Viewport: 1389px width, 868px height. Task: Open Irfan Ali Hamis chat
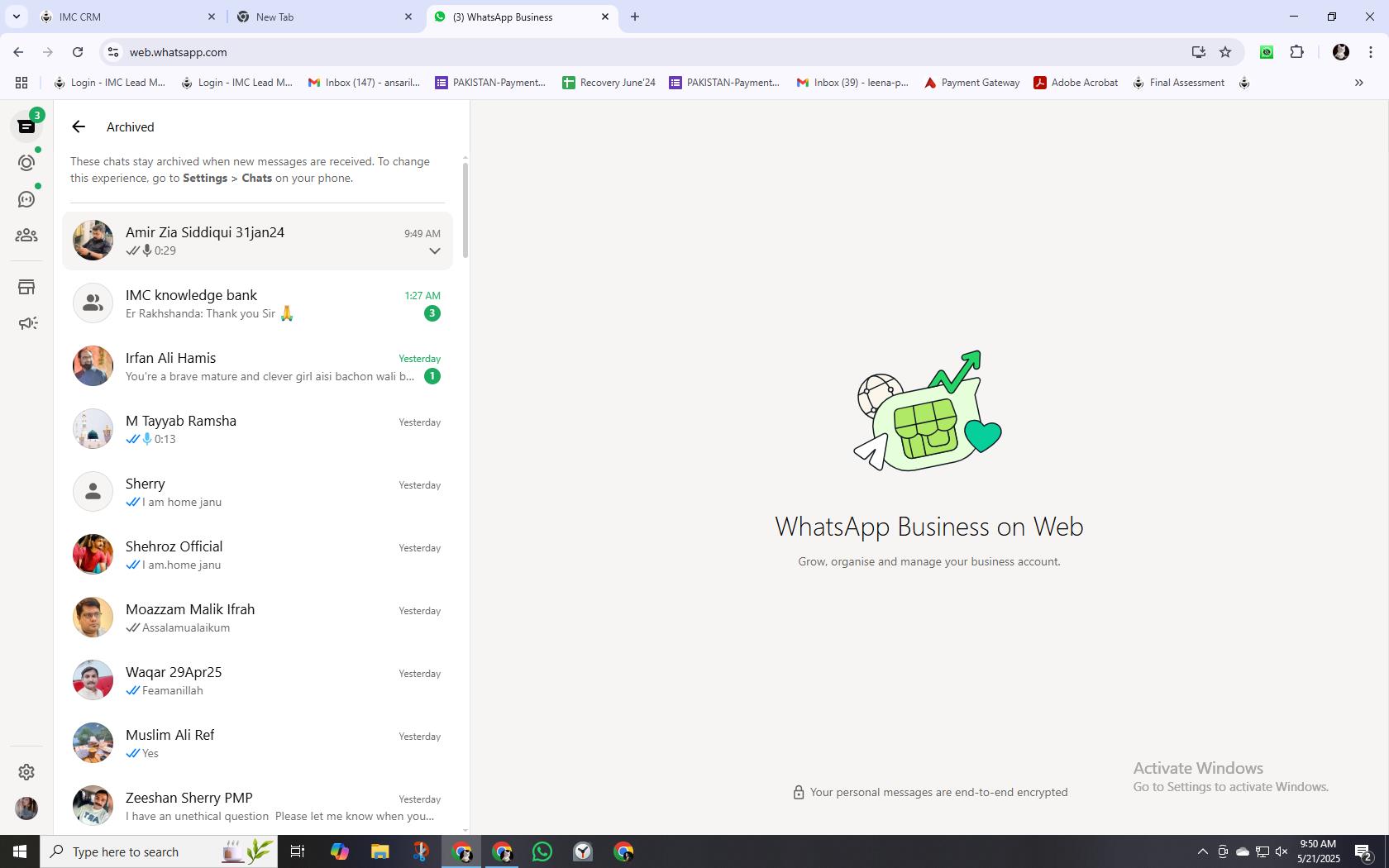(x=257, y=366)
